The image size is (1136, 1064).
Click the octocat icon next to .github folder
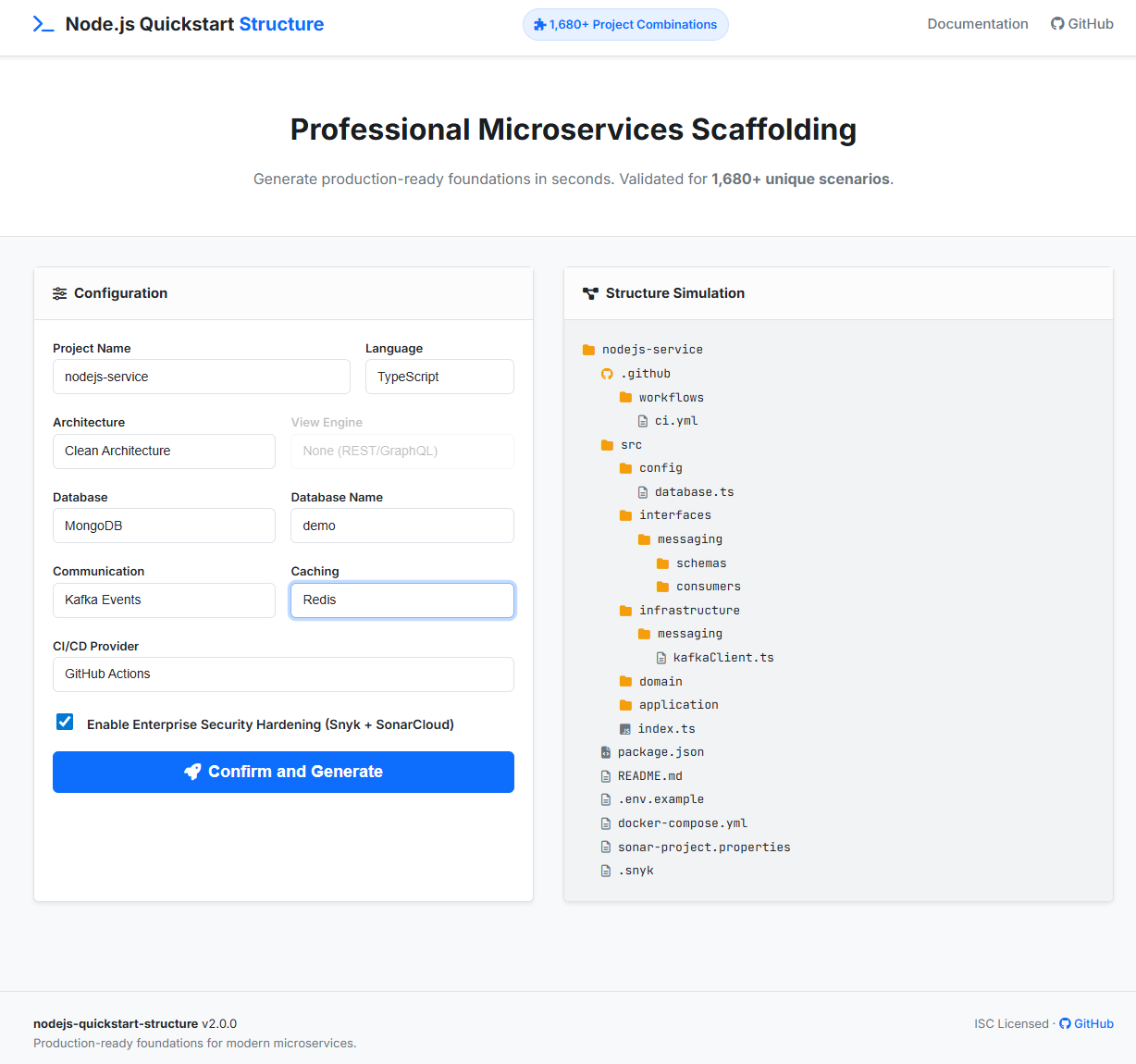click(607, 373)
